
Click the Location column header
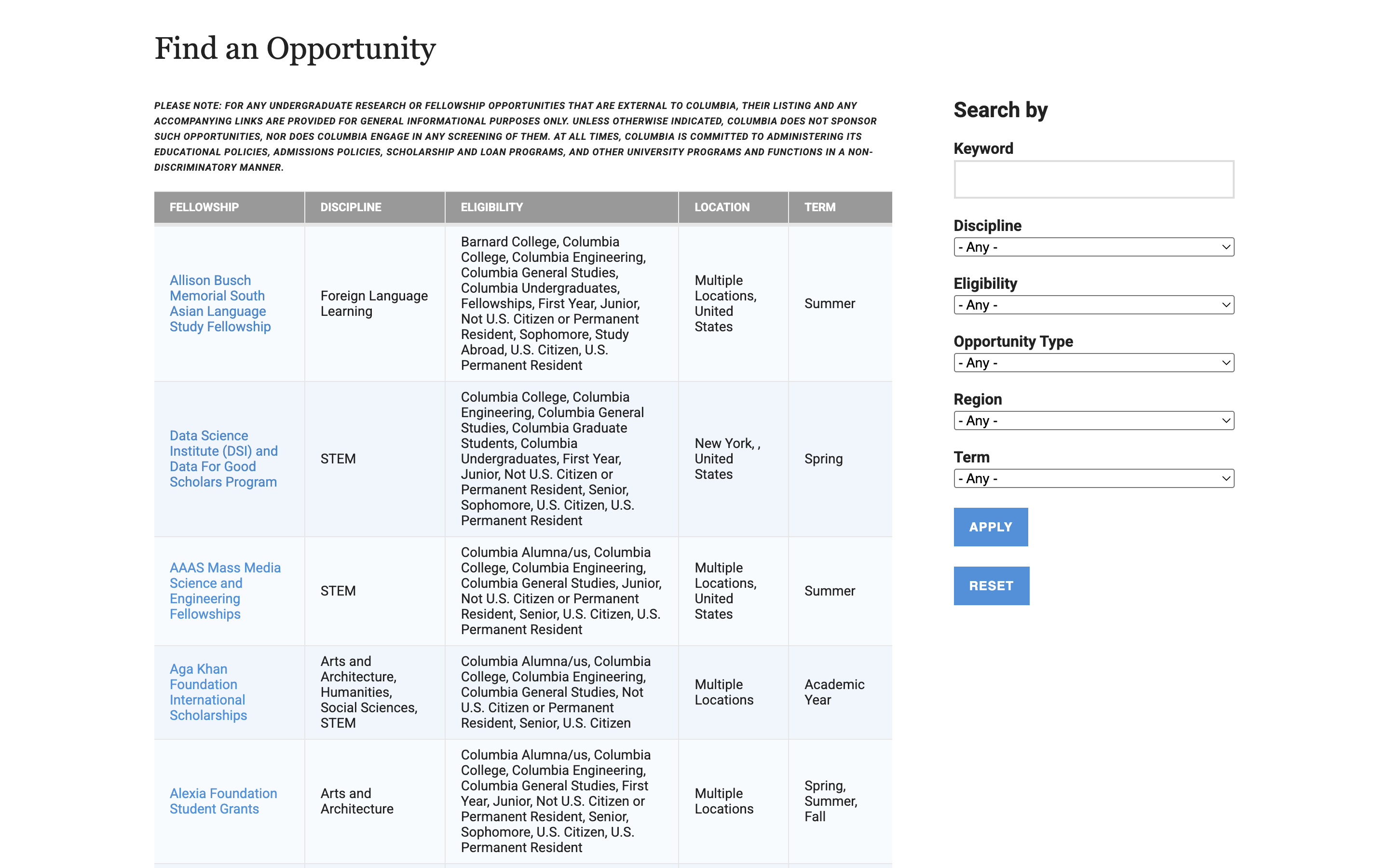point(722,207)
